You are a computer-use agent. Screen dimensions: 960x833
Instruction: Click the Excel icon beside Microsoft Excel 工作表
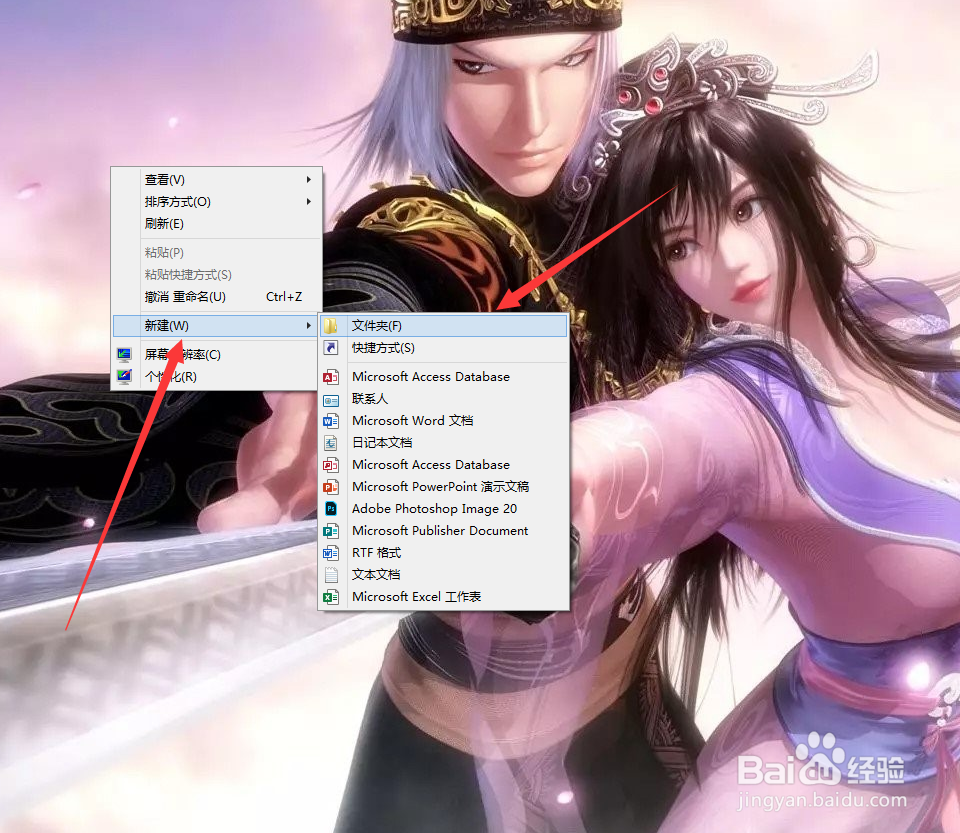pos(331,597)
